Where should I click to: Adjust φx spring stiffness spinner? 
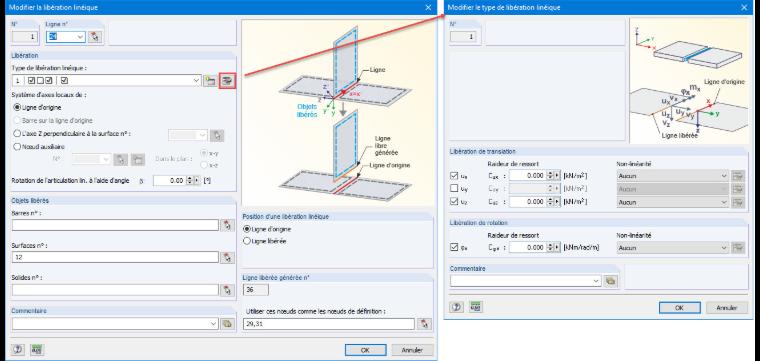pos(550,248)
